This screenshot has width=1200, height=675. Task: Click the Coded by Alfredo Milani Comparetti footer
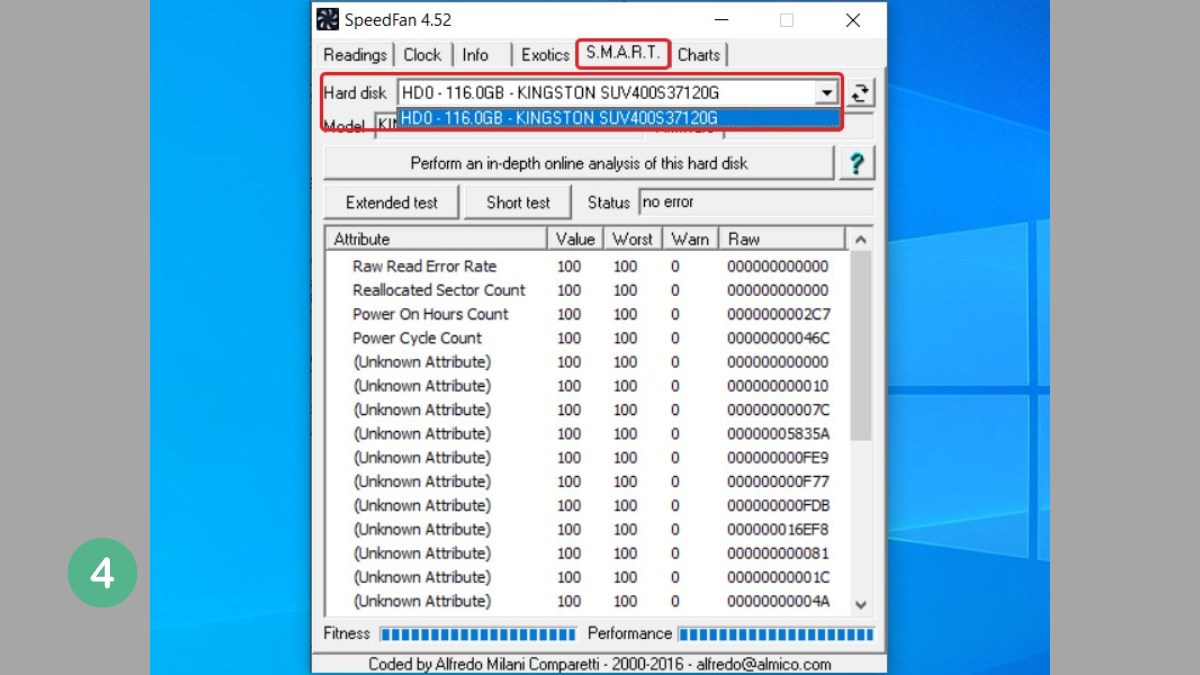click(x=599, y=664)
